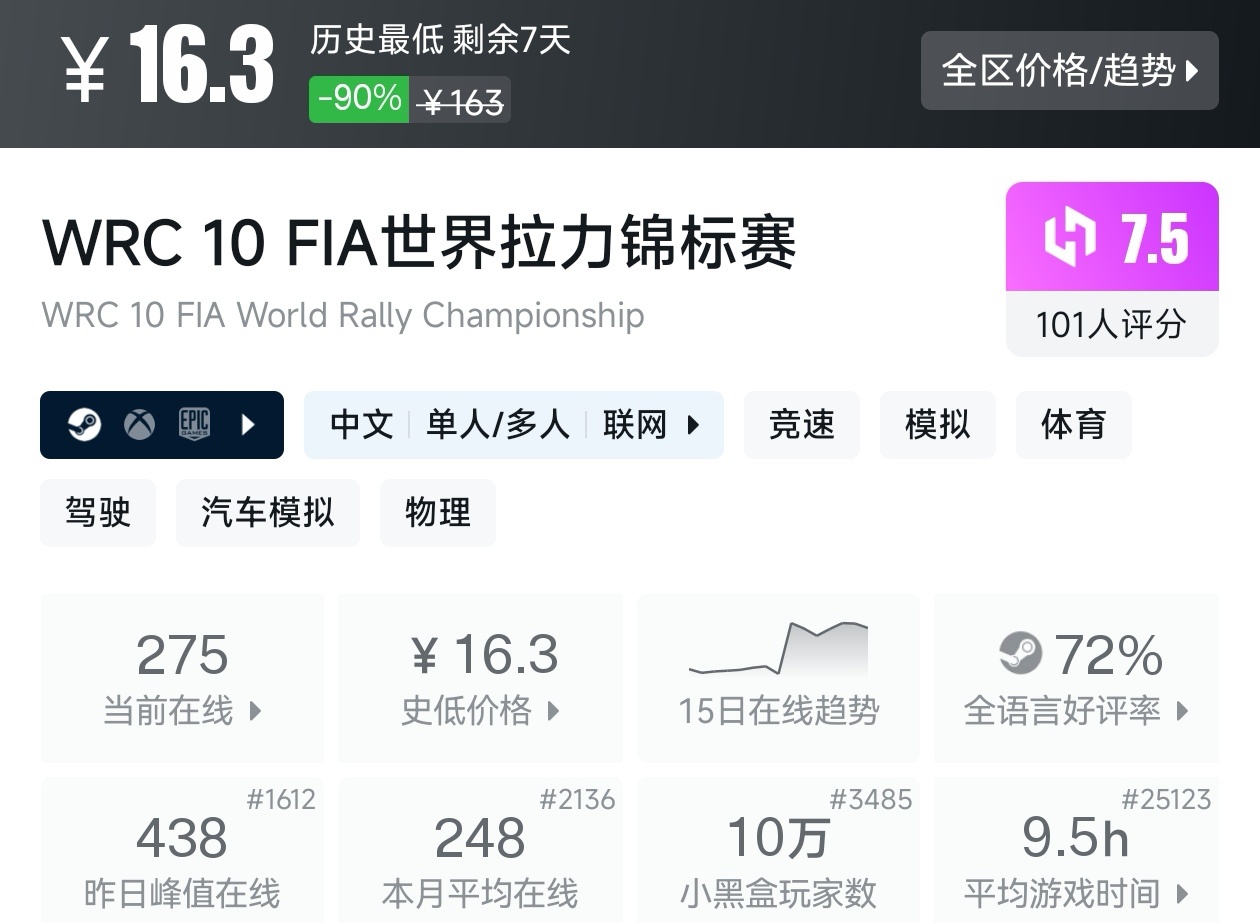Click the #3485 rank label
Viewport: 1260px width, 923px height.
[x=871, y=800]
